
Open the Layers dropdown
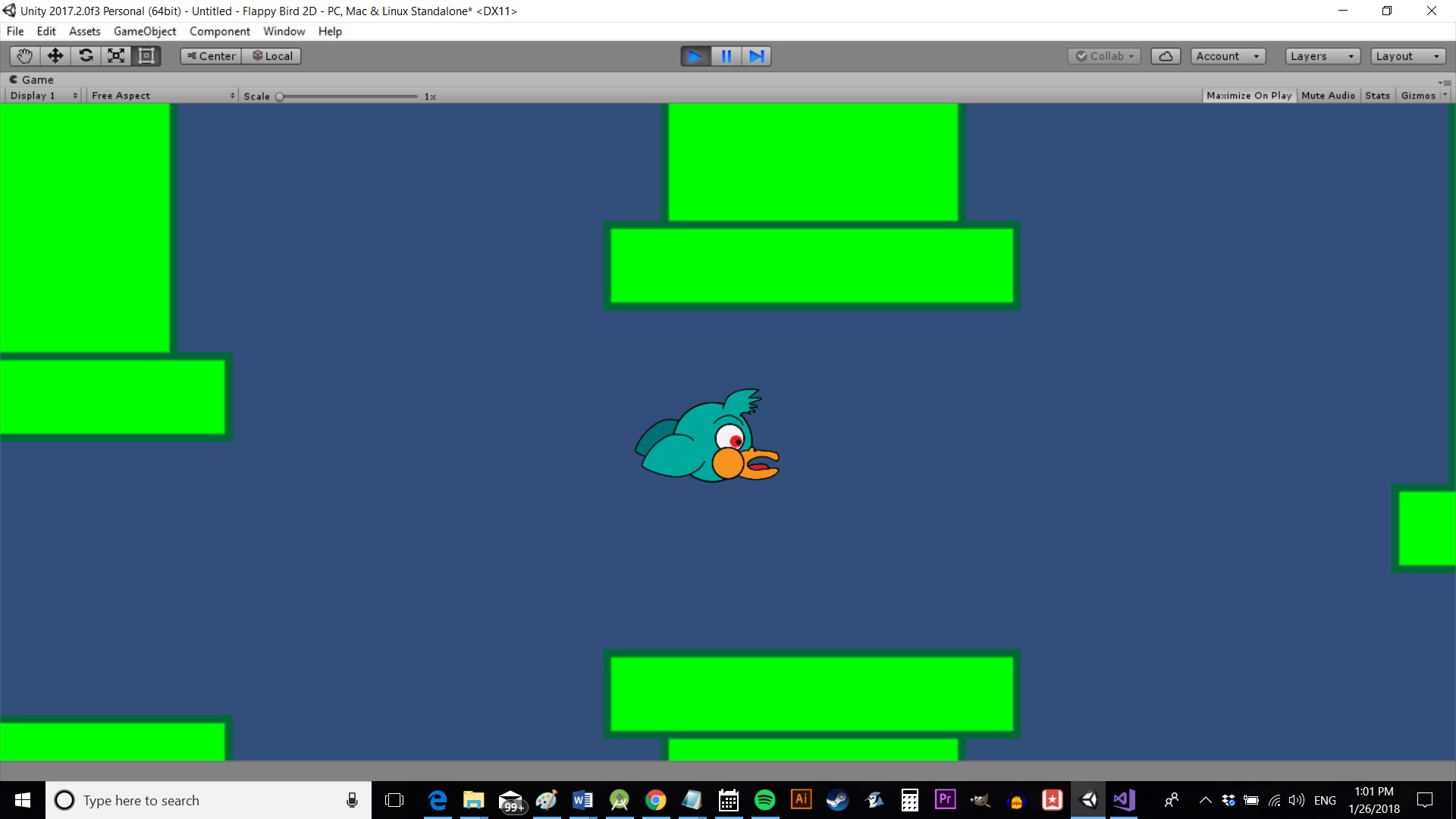1323,56
